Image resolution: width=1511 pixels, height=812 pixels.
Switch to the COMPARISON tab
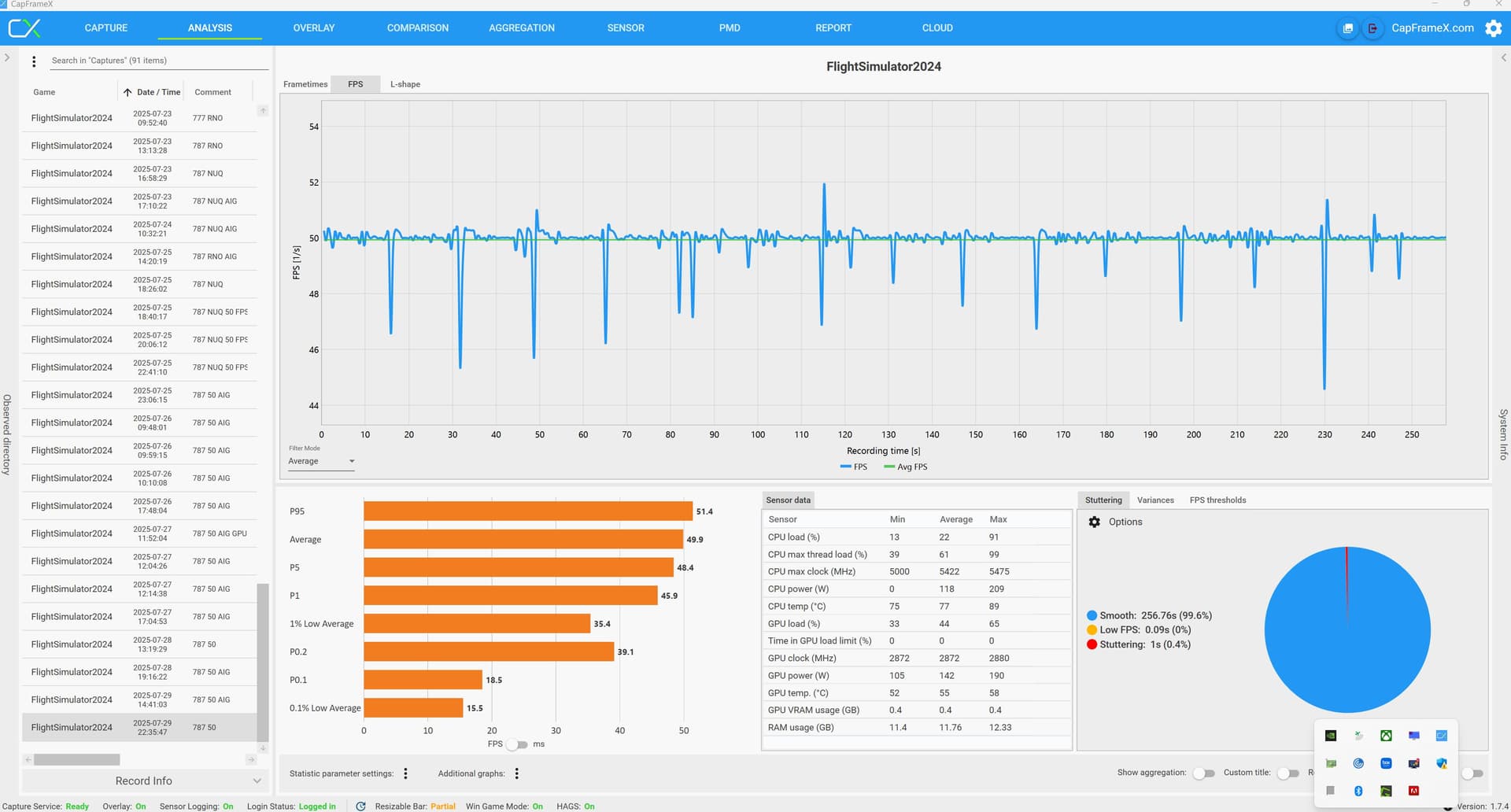click(418, 28)
